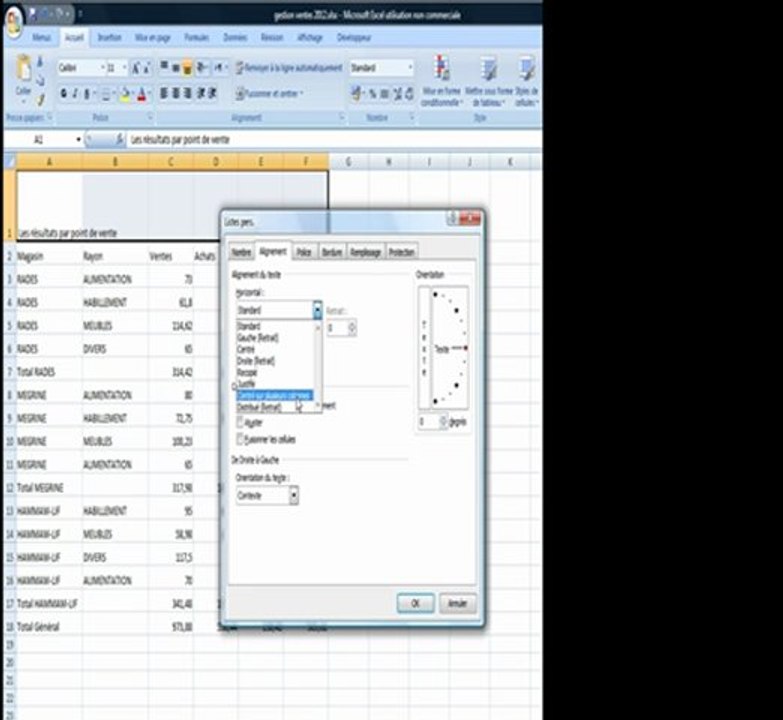783x720 pixels.
Task: Click the align left icon in the ribbon
Action: (164, 93)
